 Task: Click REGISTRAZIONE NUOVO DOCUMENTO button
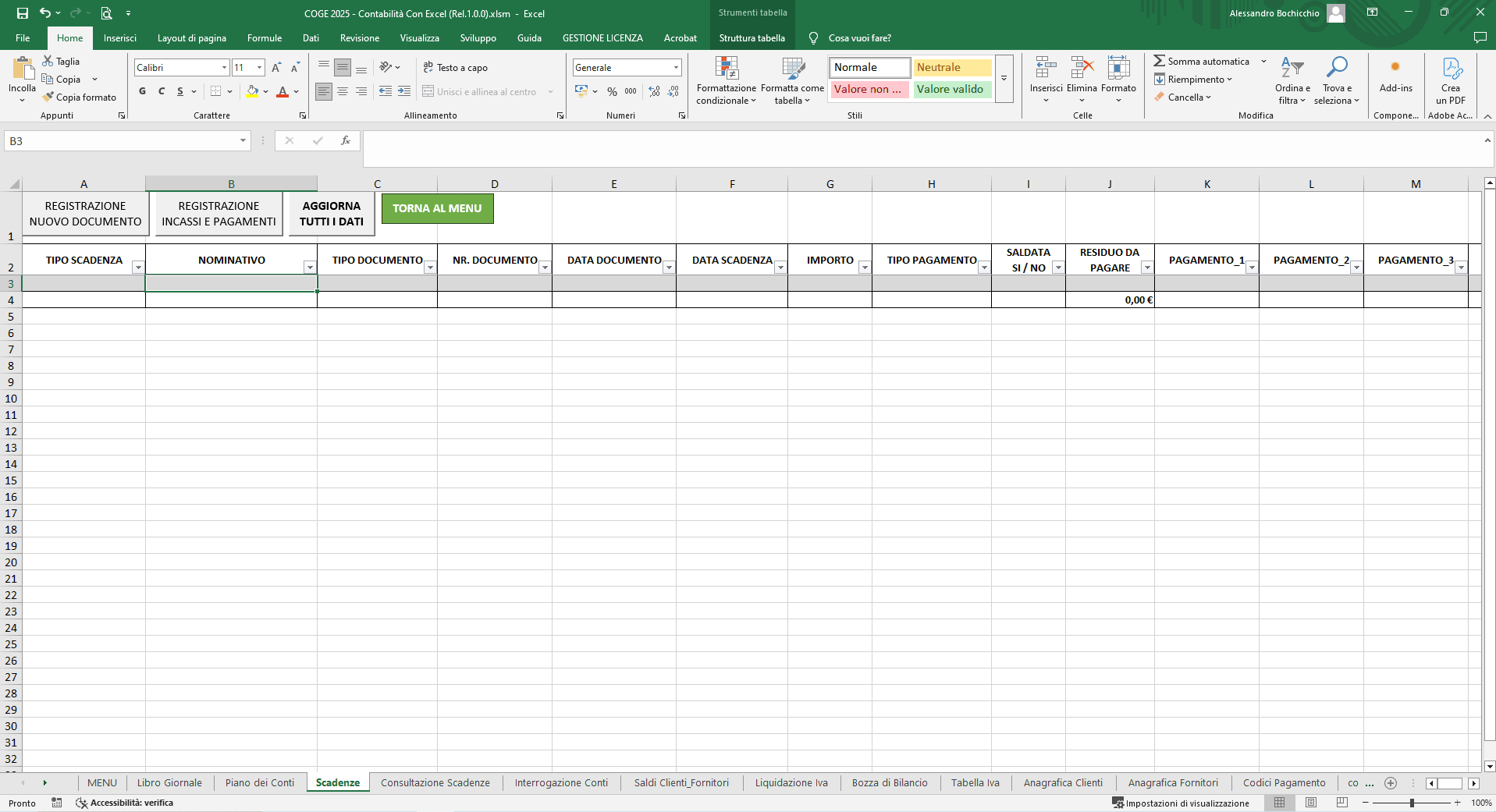(85, 214)
